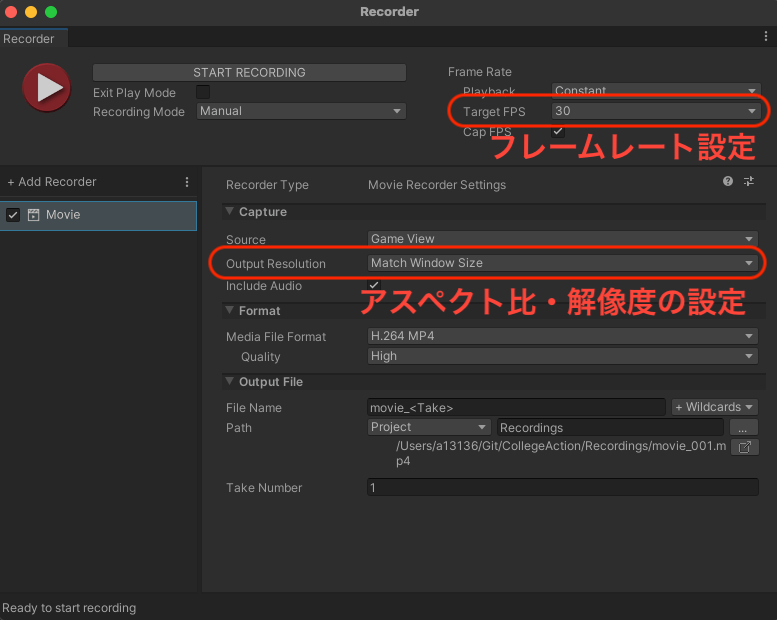The image size is (777, 620).
Task: Toggle the Cap FPS checkbox
Action: pyautogui.click(x=557, y=131)
